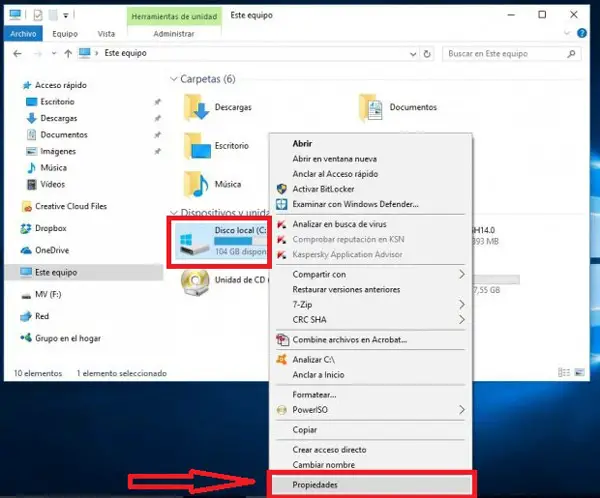Choose Crear acceso directo
Viewport: 600px width, 498px height.
point(329,450)
